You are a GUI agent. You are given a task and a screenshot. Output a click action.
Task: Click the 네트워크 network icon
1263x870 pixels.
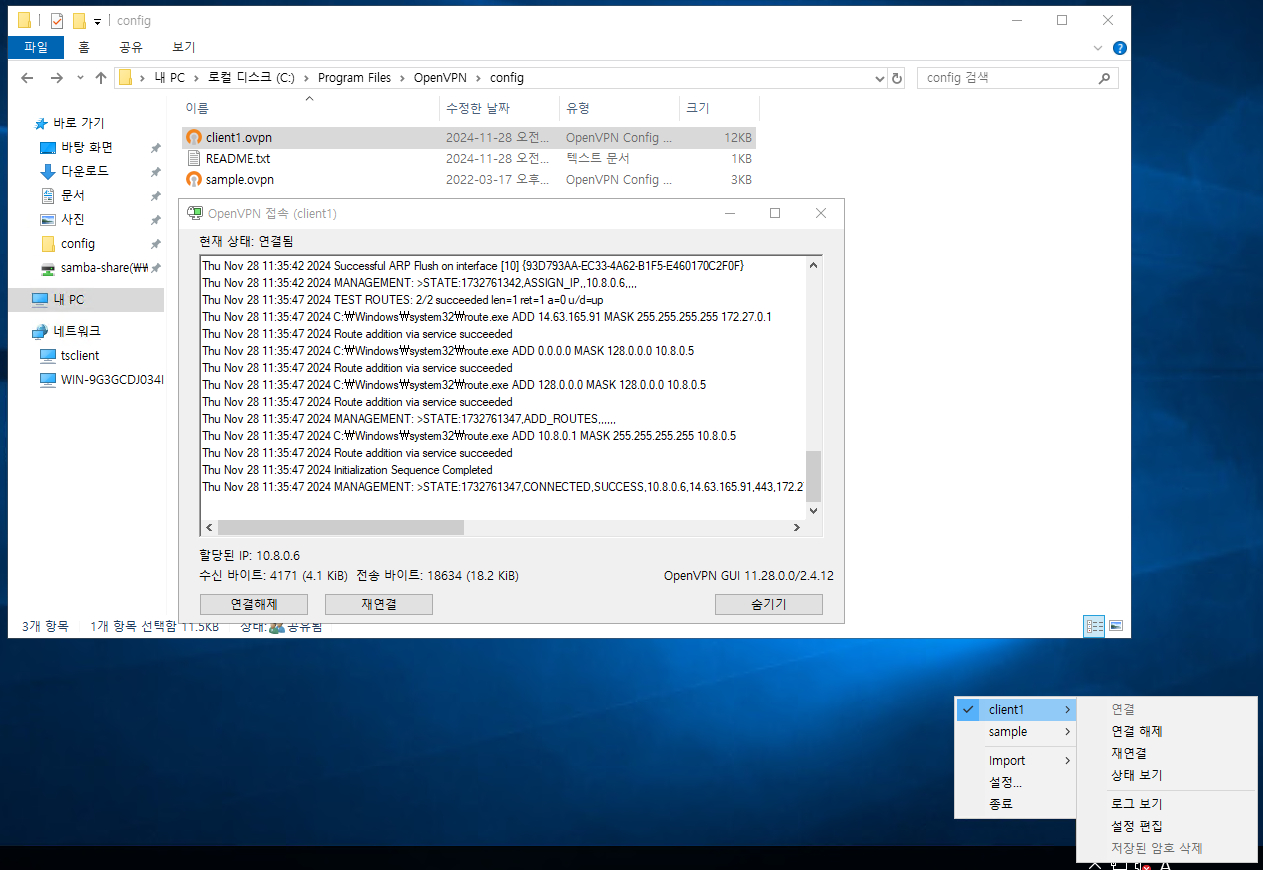tap(40, 331)
